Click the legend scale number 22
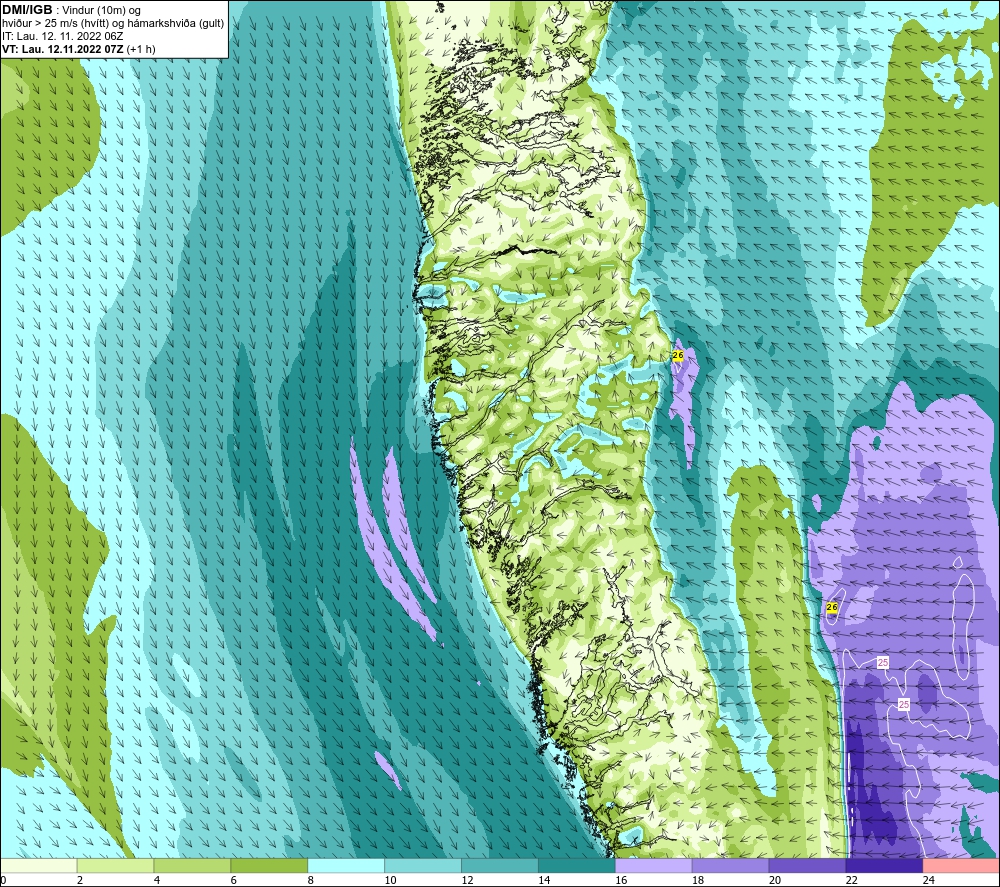The width and height of the screenshot is (1000, 887). click(852, 880)
